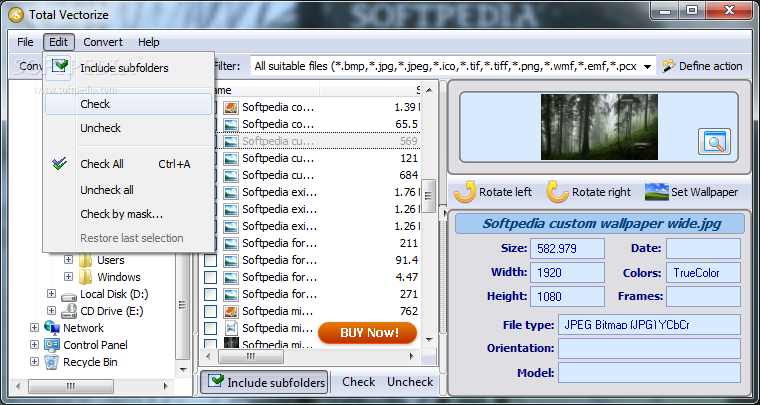
Task: Click the image icon of the 1.76 row
Action: [231, 192]
